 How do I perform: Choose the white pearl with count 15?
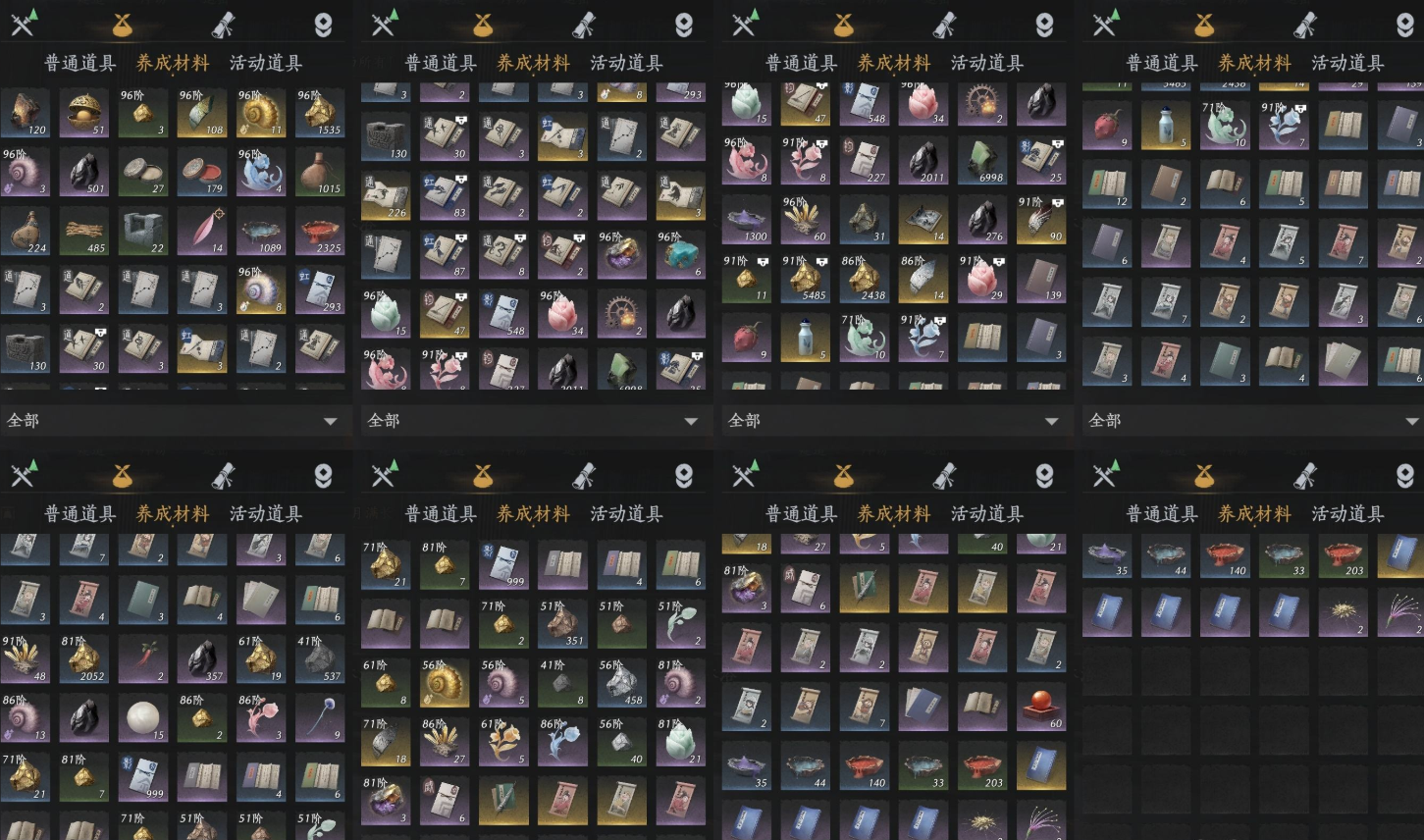143,718
